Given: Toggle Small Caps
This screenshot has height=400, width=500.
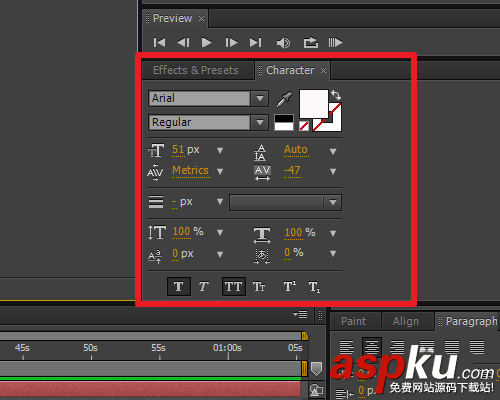Looking at the screenshot, I should click(x=259, y=287).
